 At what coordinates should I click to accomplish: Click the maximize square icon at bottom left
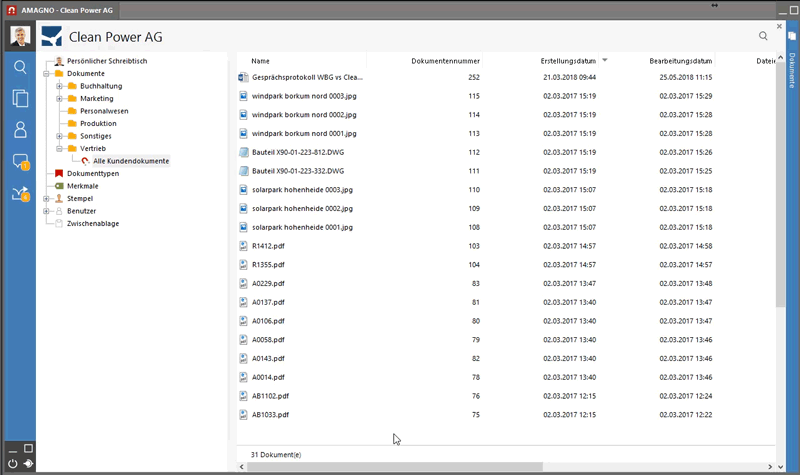(x=29, y=448)
